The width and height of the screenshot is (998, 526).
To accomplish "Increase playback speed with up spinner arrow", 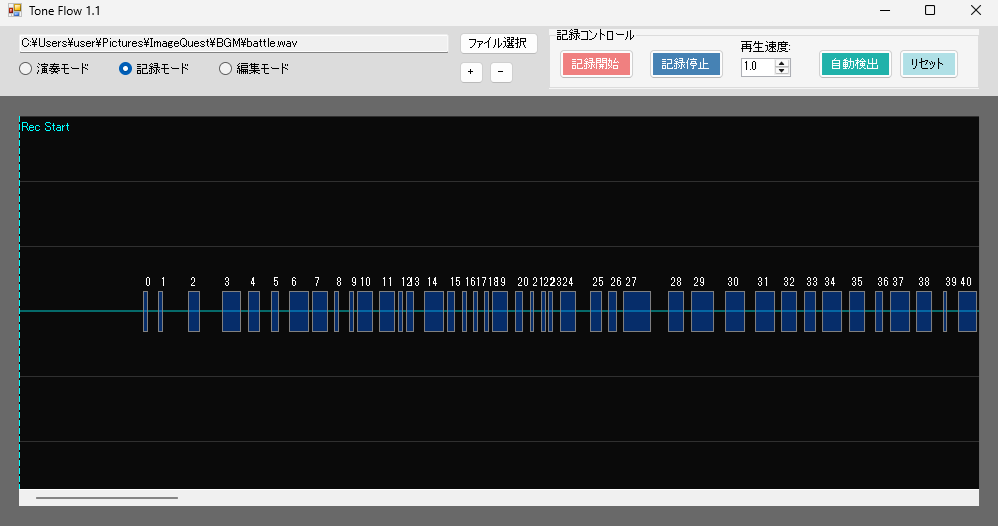I will click(782, 62).
